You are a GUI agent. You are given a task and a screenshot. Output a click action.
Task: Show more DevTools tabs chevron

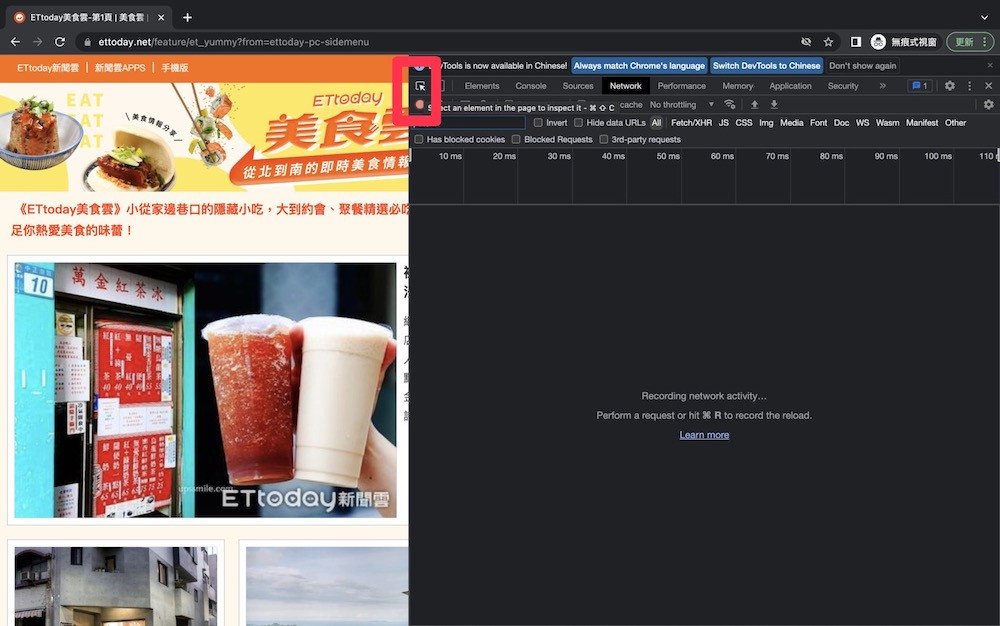883,85
